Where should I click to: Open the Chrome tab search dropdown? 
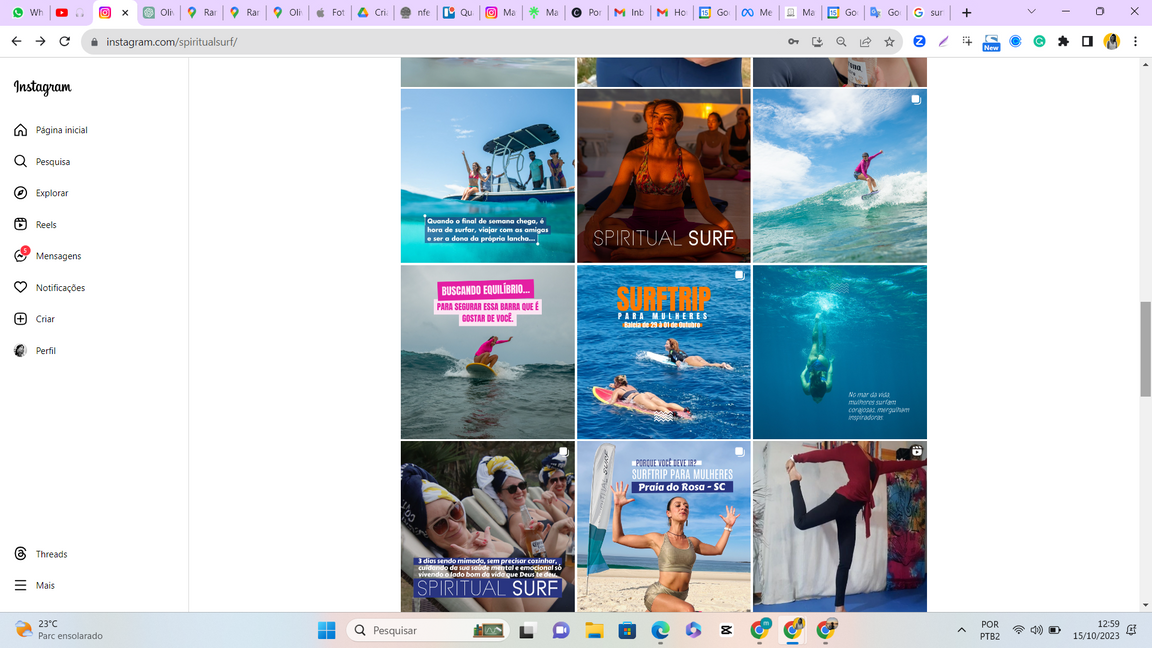coord(1031,12)
